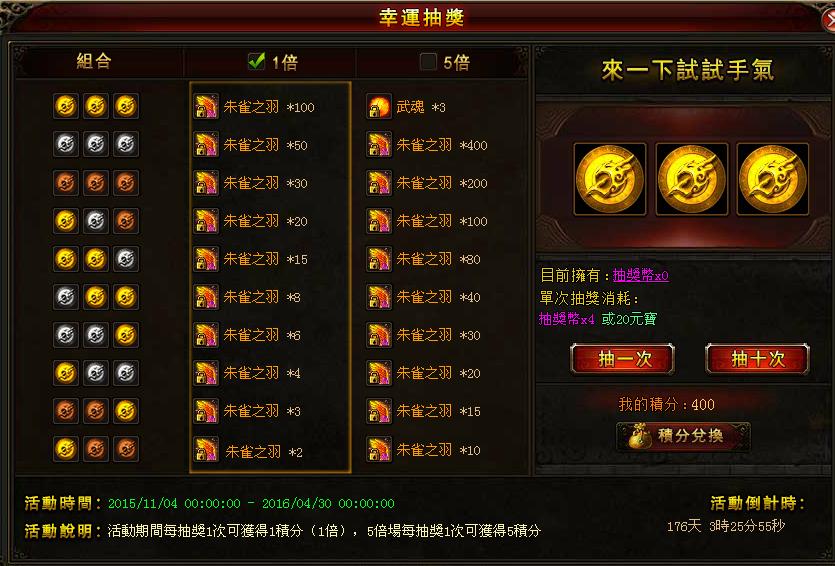
Task: Click the 武魂 *3 reward icon
Action: 379,106
